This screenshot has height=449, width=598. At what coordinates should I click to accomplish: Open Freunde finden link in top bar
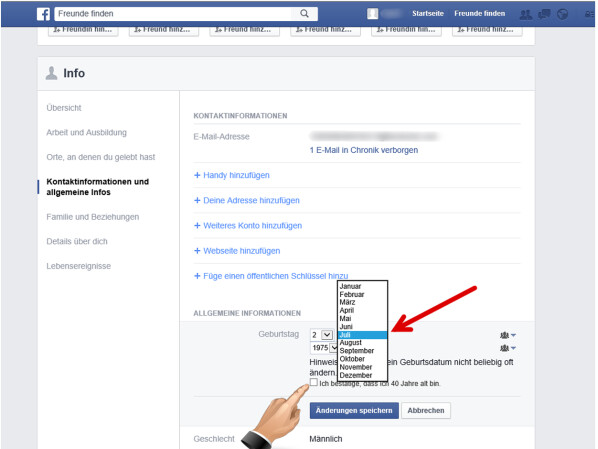(x=479, y=14)
